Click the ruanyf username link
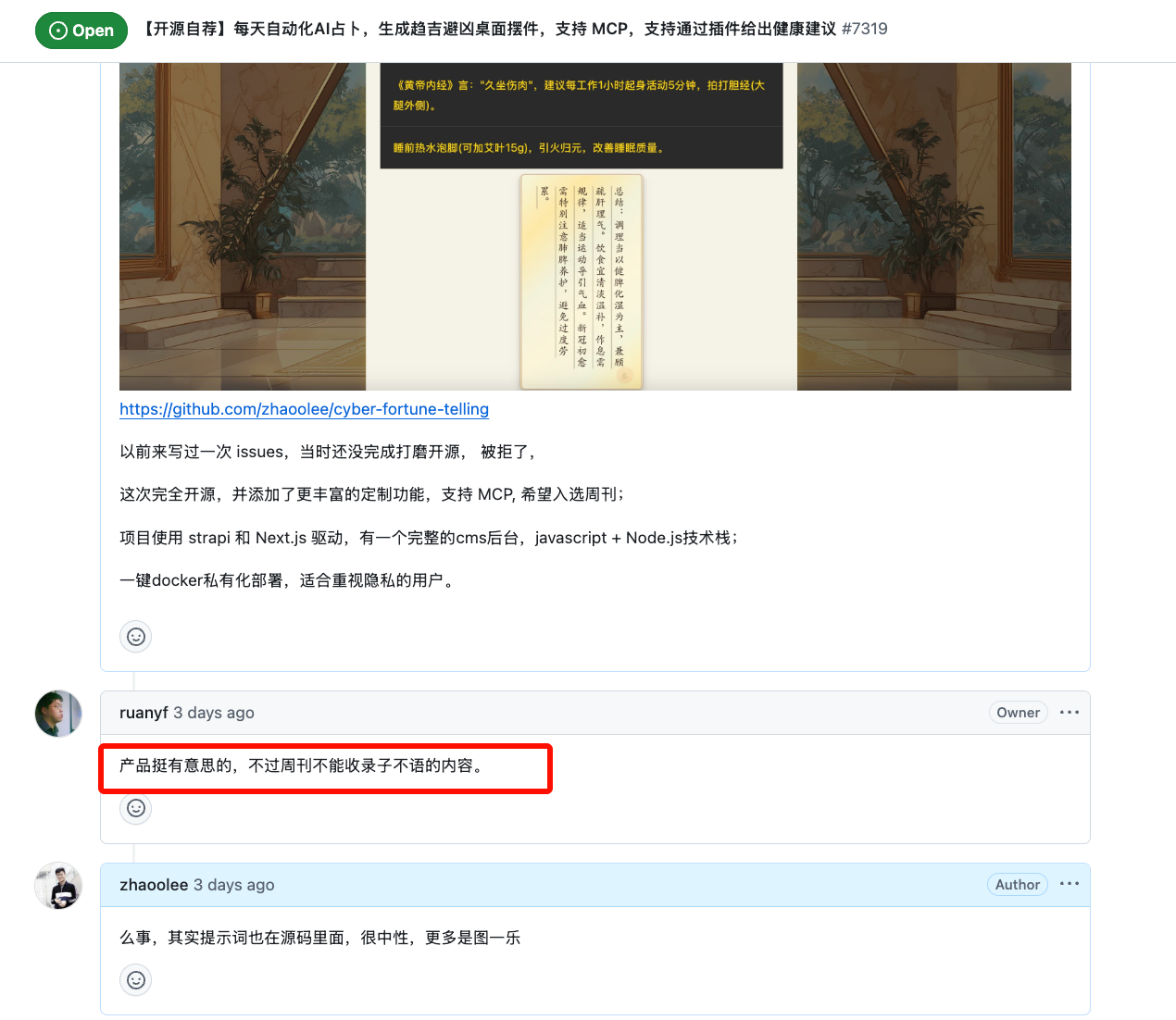Viewport: 1176px width, 1020px height. (144, 713)
